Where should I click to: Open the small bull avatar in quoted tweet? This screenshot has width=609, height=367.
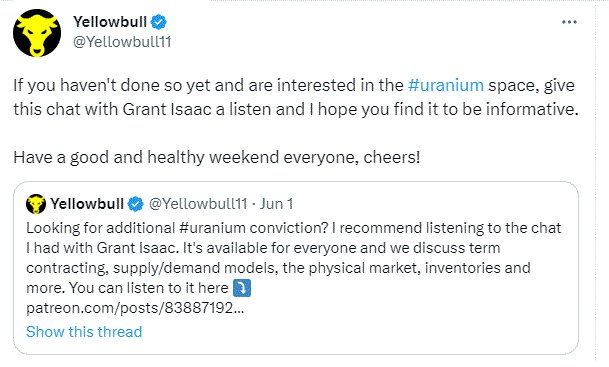[36, 204]
